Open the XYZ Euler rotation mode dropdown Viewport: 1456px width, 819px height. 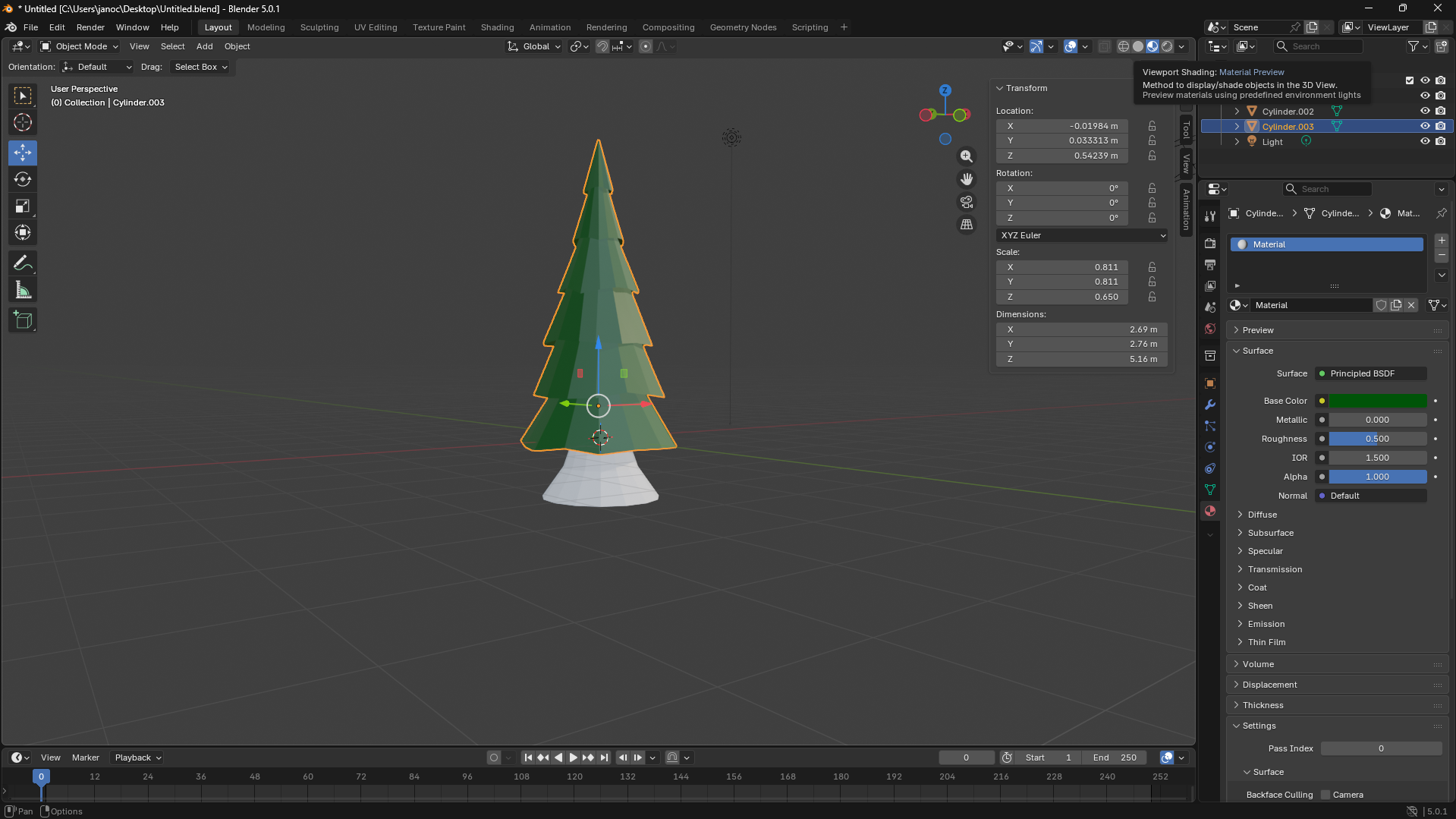[x=1082, y=235]
